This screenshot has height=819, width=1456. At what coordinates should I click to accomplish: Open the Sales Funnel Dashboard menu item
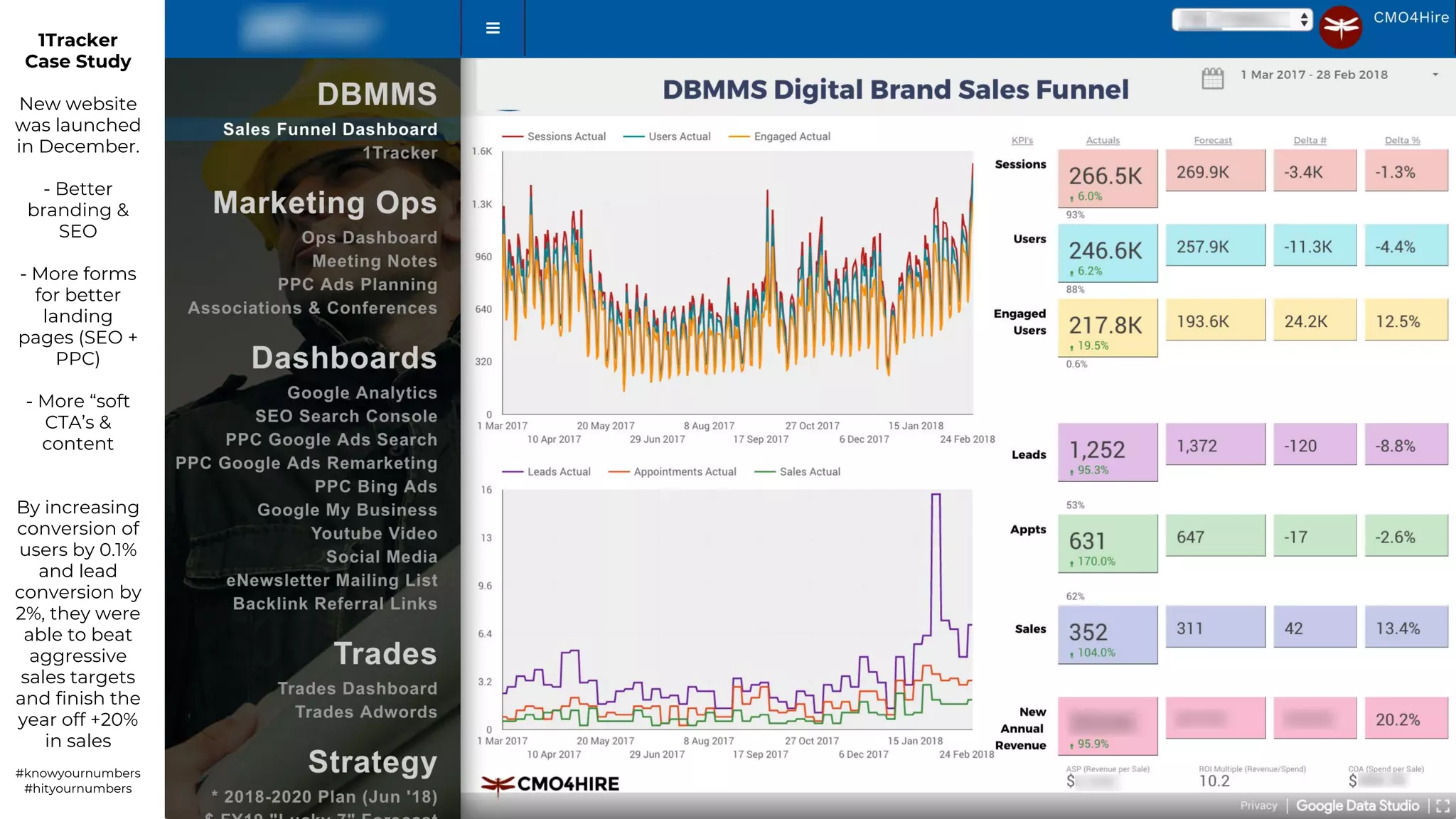[x=330, y=129]
